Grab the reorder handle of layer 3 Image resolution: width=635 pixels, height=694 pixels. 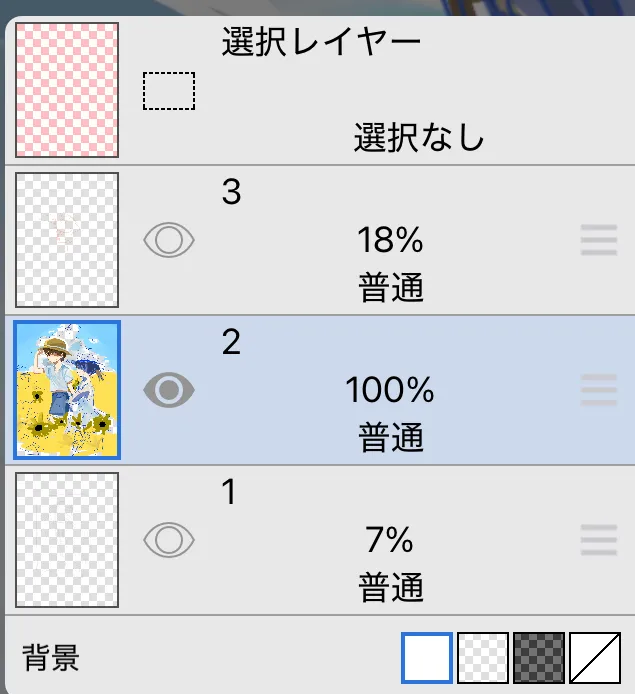coord(598,240)
